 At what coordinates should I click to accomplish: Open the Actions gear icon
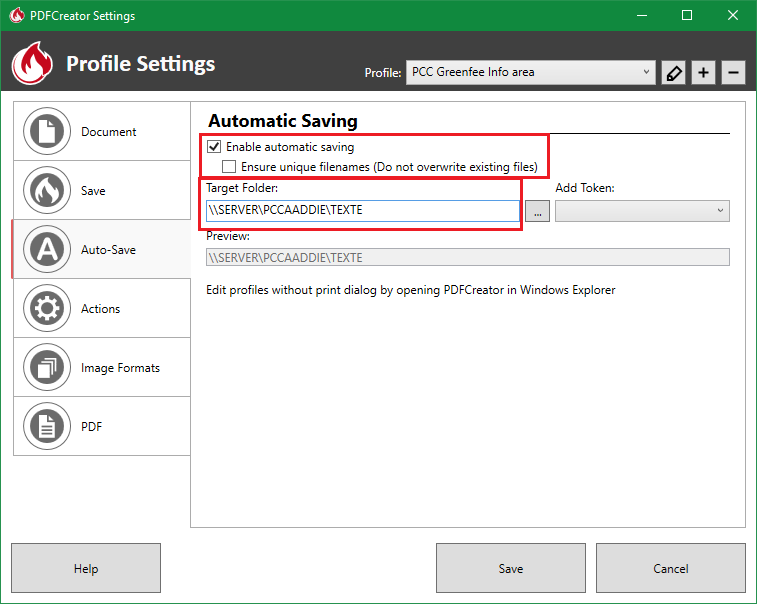point(44,309)
